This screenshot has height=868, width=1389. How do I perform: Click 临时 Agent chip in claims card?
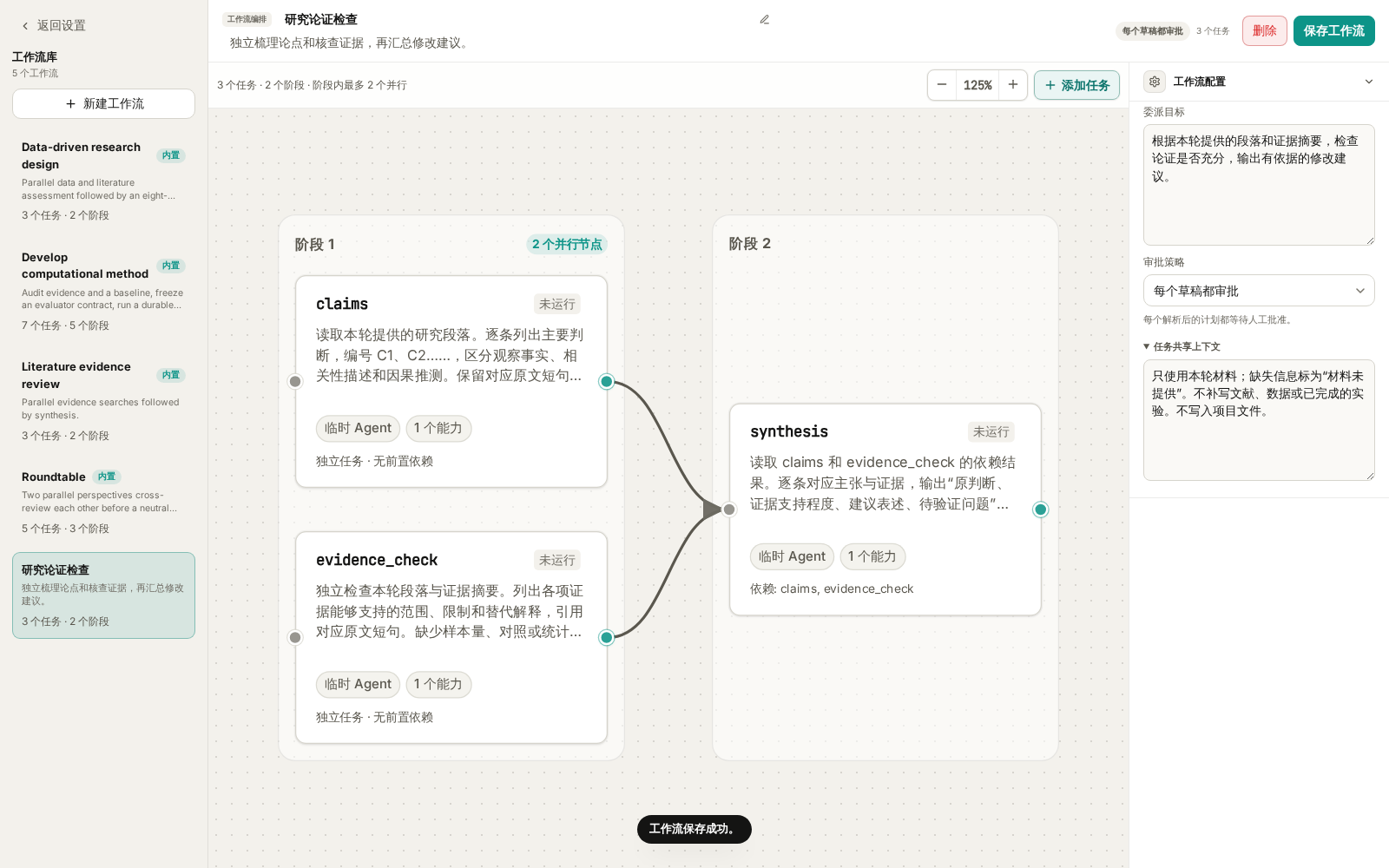pyautogui.click(x=358, y=428)
